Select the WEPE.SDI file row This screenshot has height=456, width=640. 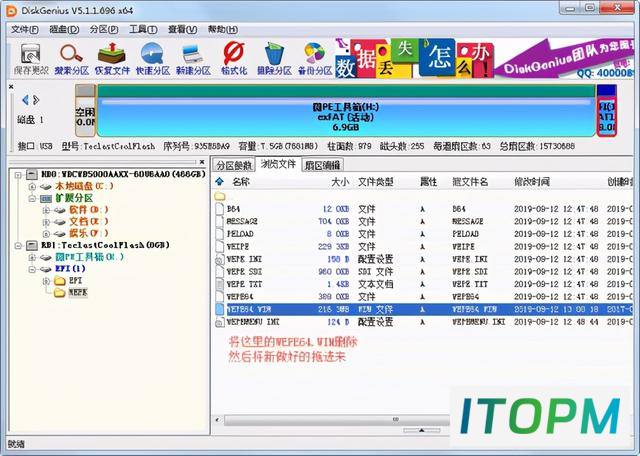(423, 272)
